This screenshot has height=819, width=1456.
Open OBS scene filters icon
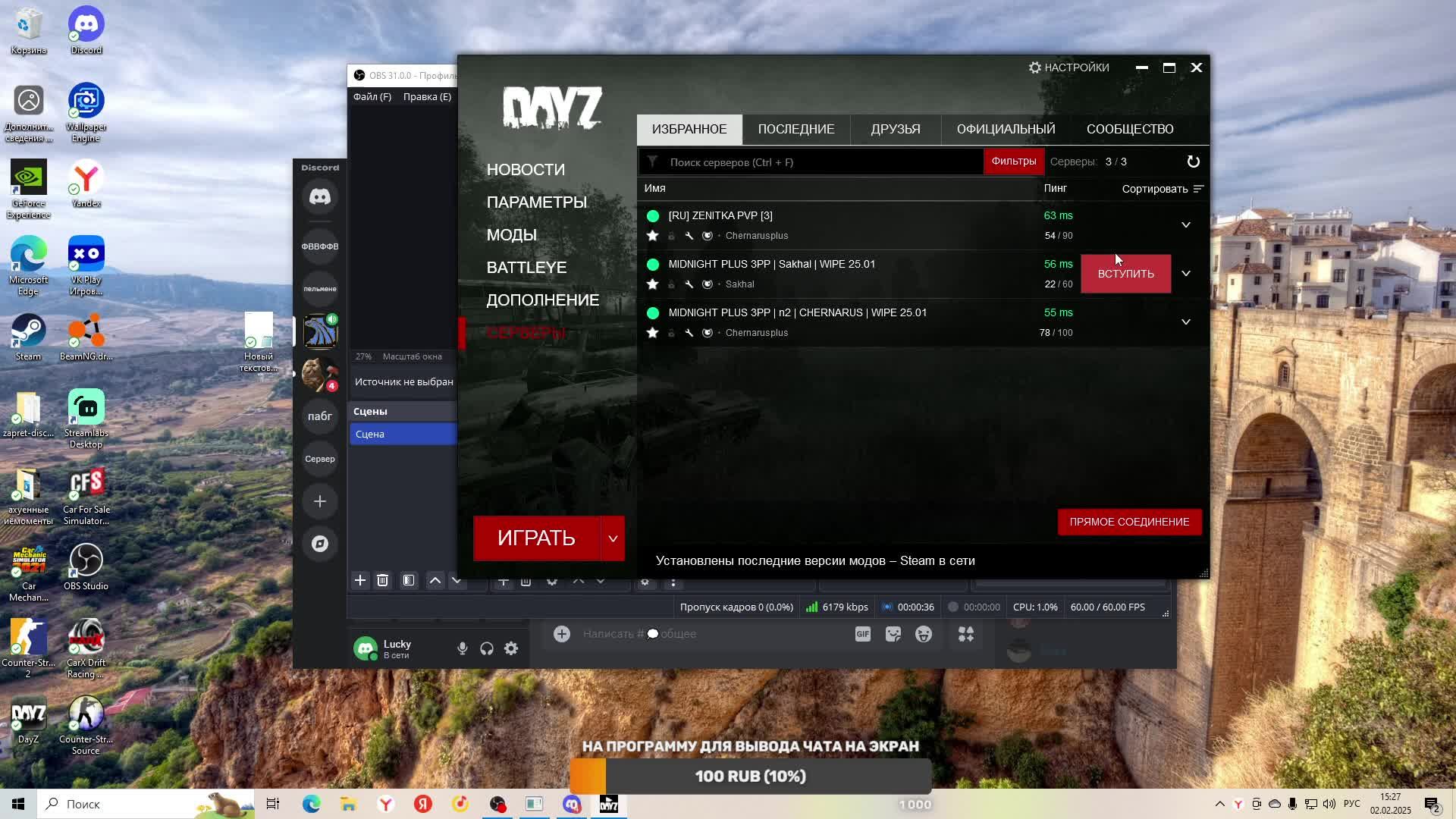409,581
